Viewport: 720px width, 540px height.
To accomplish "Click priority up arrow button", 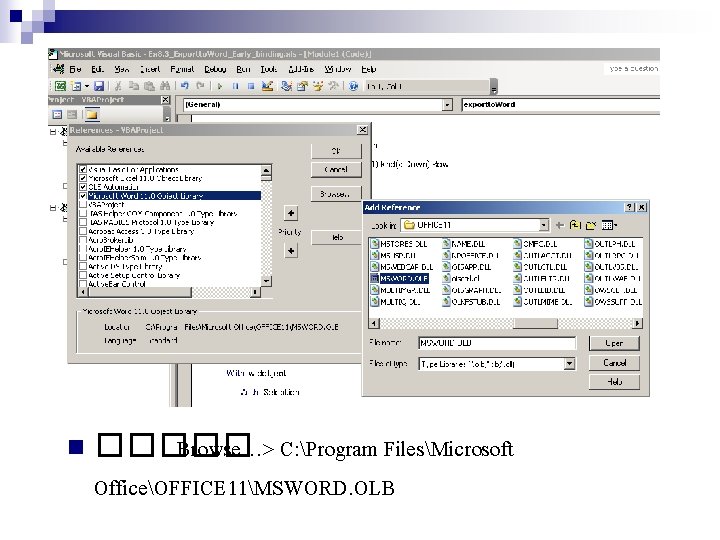I will click(291, 213).
